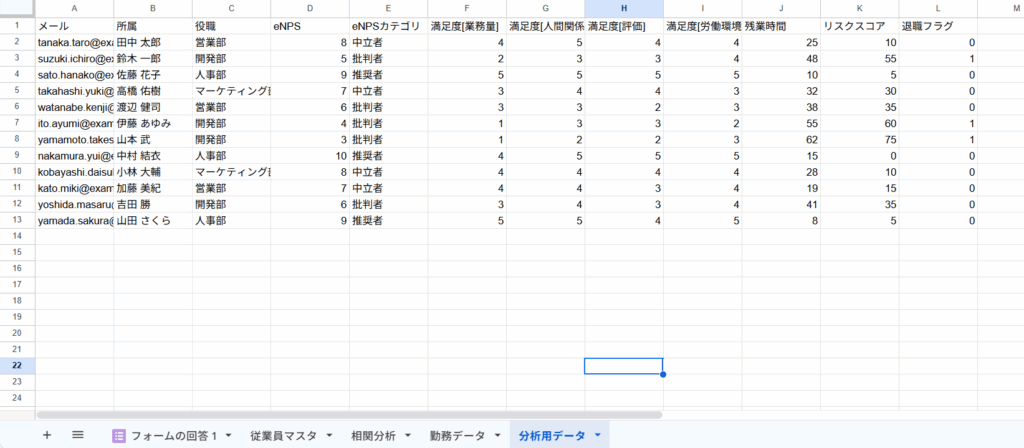Viewport: 1024px width, 448px height.
Task: Select the row 22 header
Action: point(17,366)
